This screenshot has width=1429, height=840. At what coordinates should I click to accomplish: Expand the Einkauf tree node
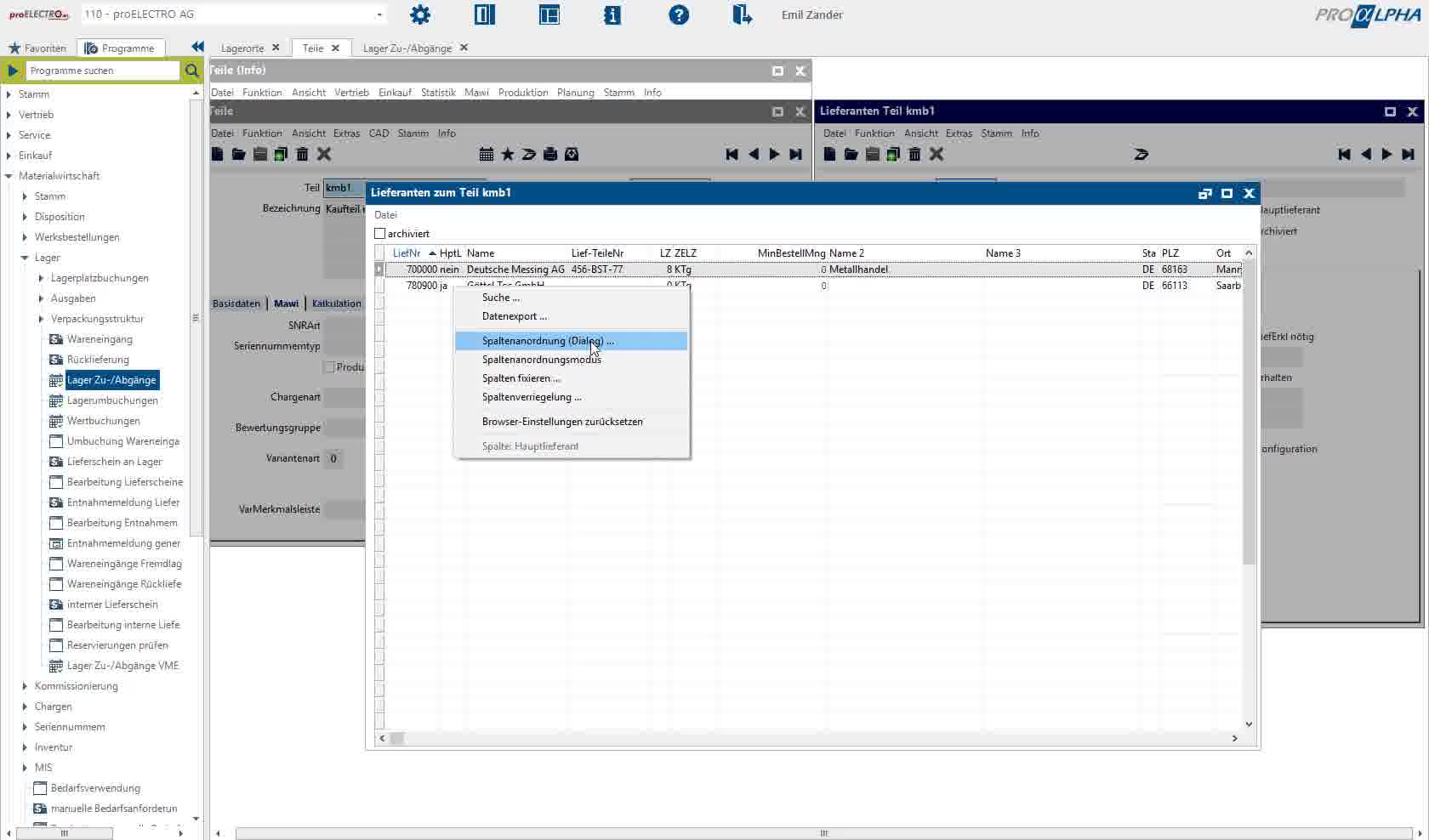(x=9, y=156)
